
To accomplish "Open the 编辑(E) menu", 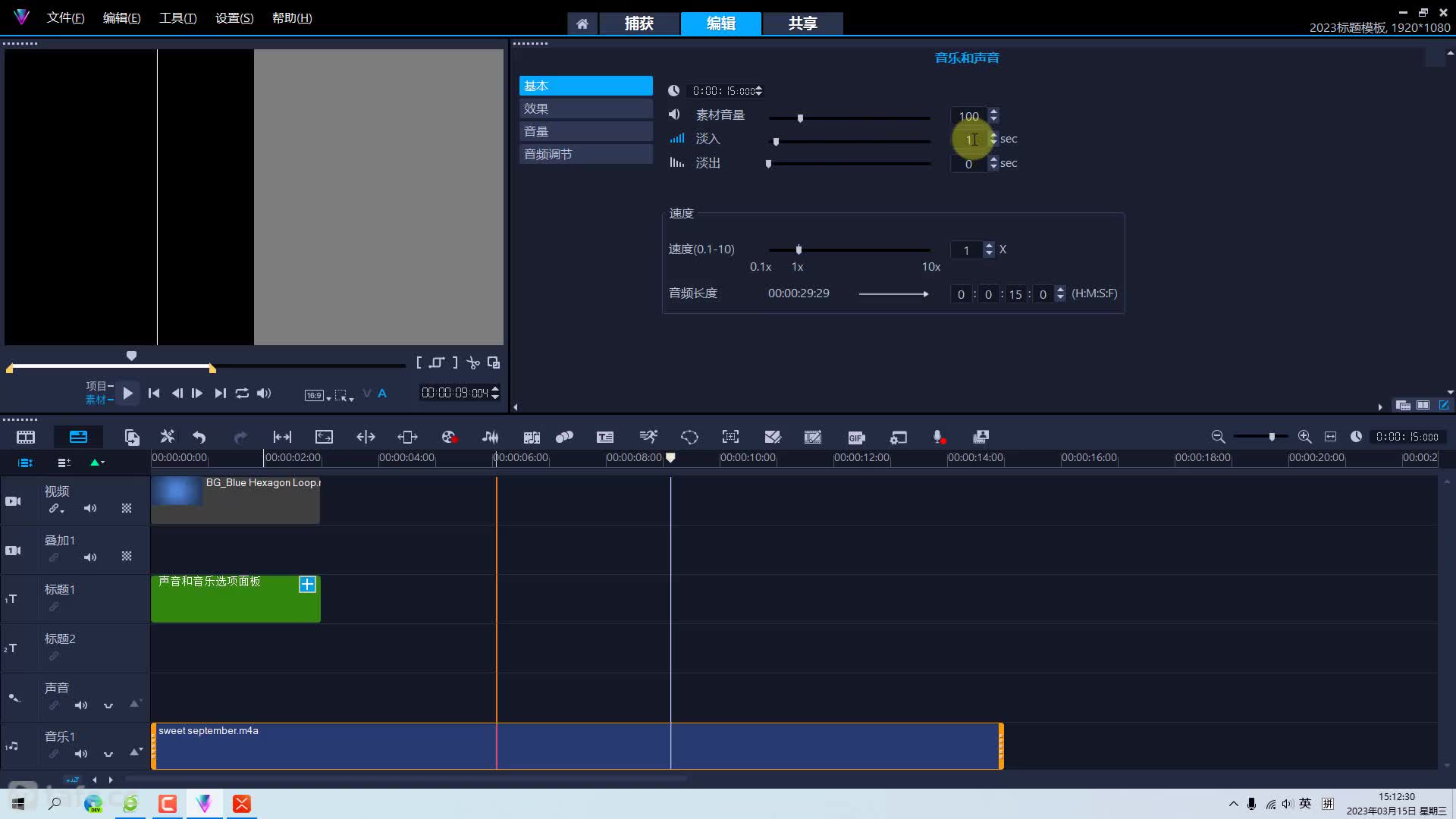I will (121, 18).
